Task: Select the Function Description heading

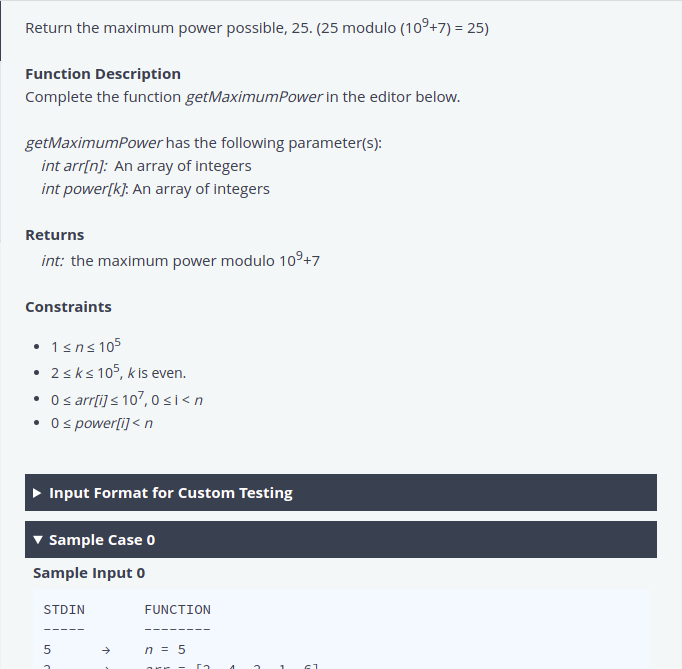Action: (x=103, y=74)
